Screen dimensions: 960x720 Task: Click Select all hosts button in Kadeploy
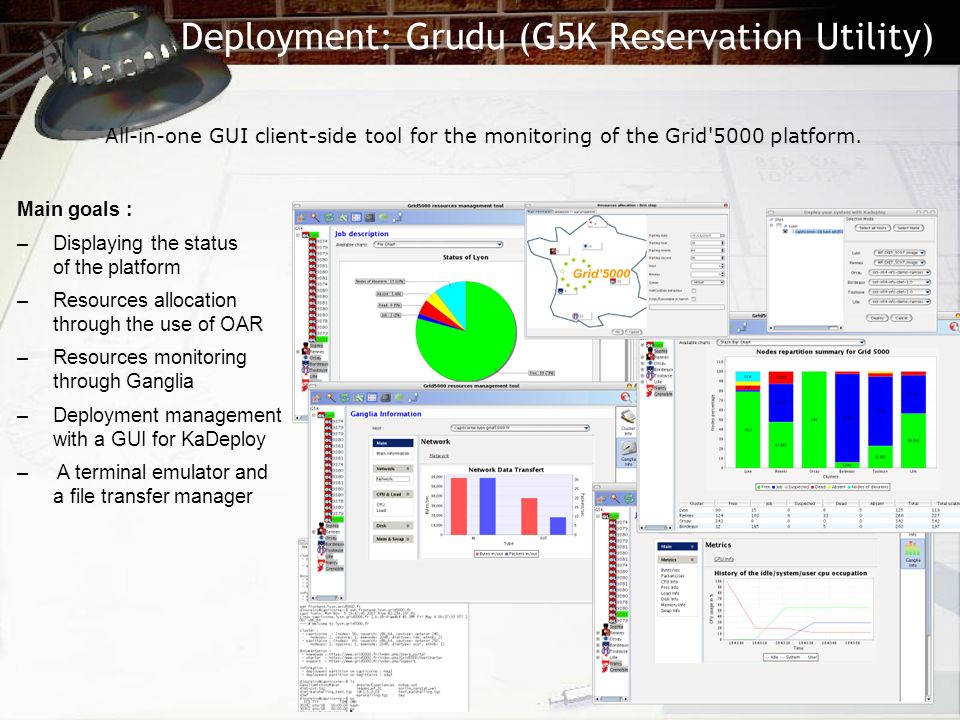click(872, 228)
